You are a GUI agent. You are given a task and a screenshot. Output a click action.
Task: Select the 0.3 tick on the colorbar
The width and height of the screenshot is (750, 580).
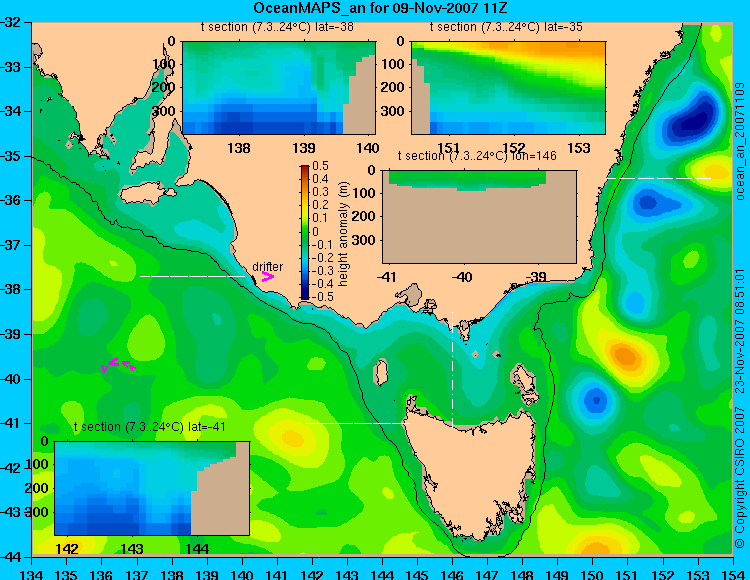[320, 192]
